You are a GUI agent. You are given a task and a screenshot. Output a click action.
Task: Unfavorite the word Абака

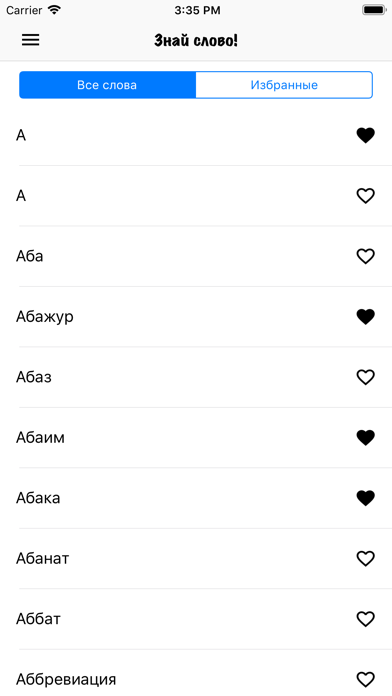click(365, 498)
